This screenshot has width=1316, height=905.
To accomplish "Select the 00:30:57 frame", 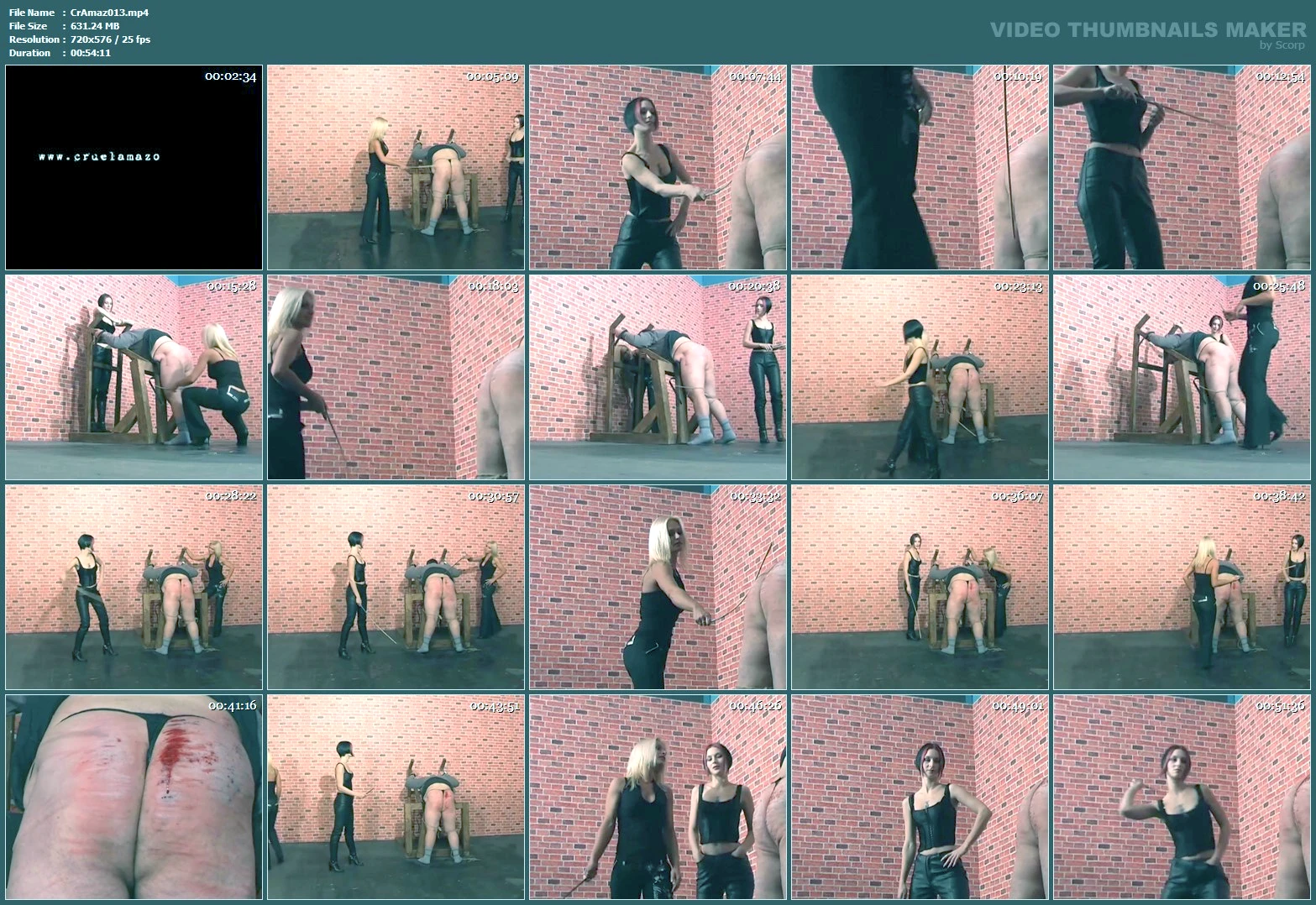I will (396, 587).
